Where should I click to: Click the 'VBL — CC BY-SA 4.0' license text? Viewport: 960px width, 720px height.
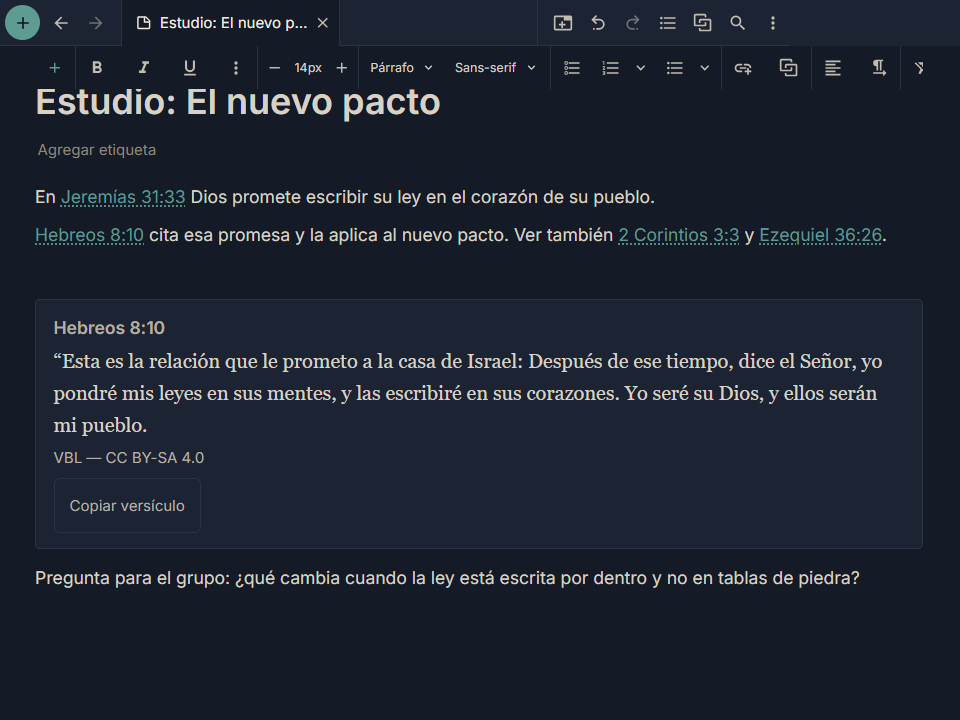(x=129, y=458)
